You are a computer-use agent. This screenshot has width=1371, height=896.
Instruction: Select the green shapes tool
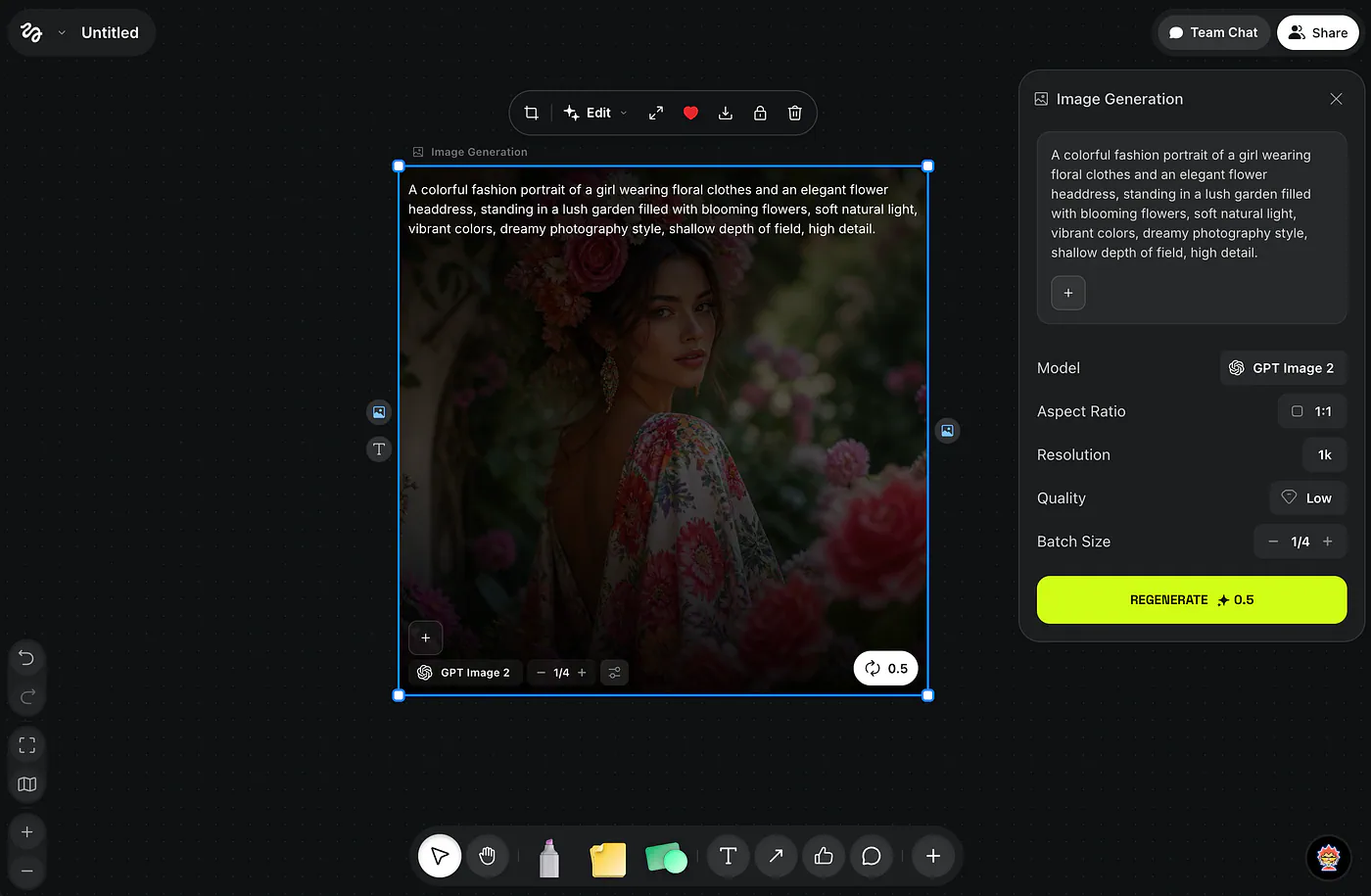coord(666,858)
